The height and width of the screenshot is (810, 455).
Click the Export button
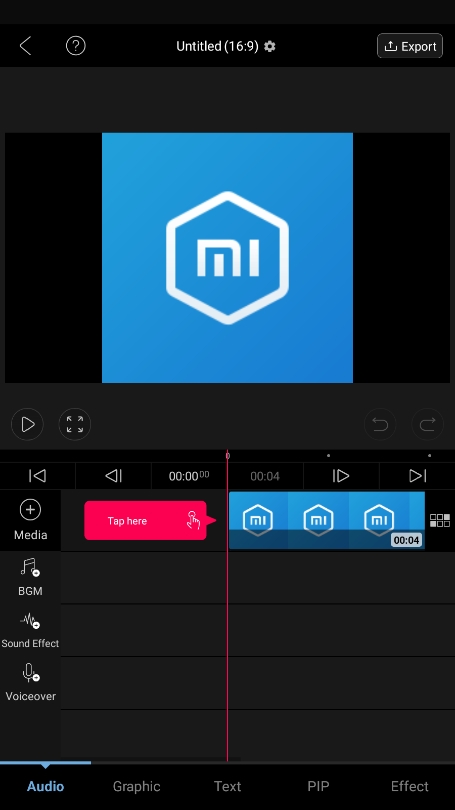[410, 46]
